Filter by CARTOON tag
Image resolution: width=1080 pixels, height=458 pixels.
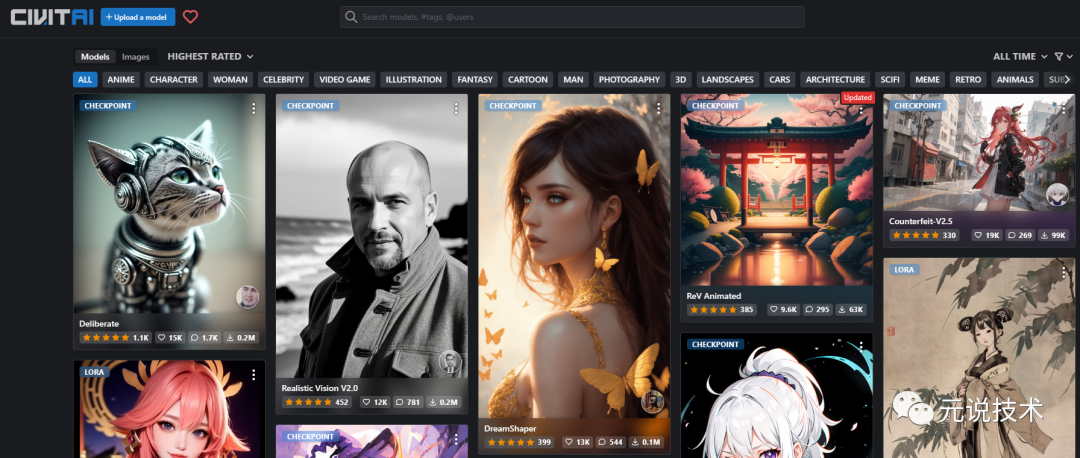pos(528,80)
